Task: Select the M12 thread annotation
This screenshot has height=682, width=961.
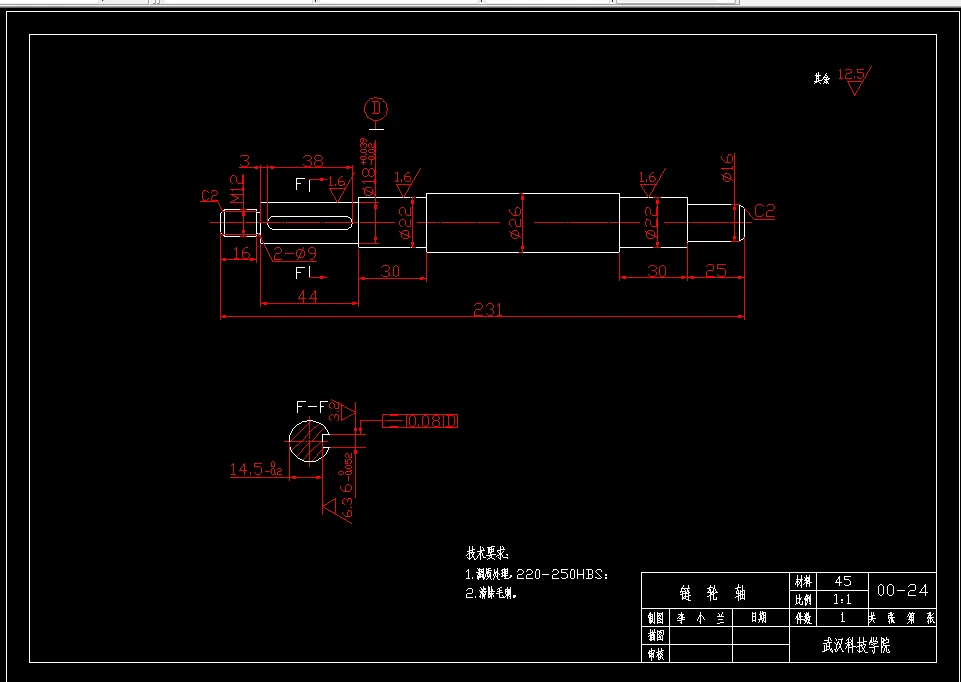Action: (237, 189)
